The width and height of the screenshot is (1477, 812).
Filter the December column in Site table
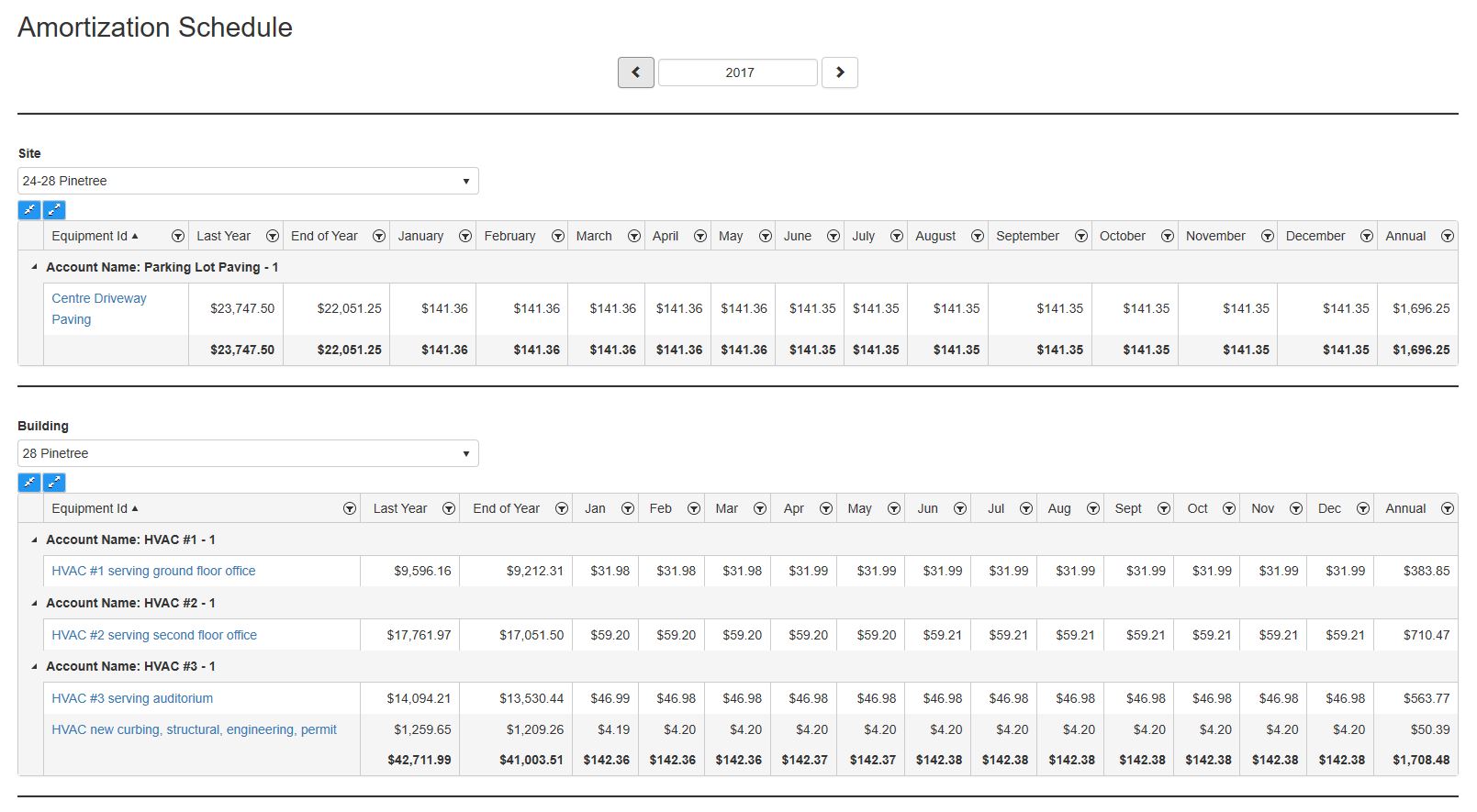coord(1367,236)
